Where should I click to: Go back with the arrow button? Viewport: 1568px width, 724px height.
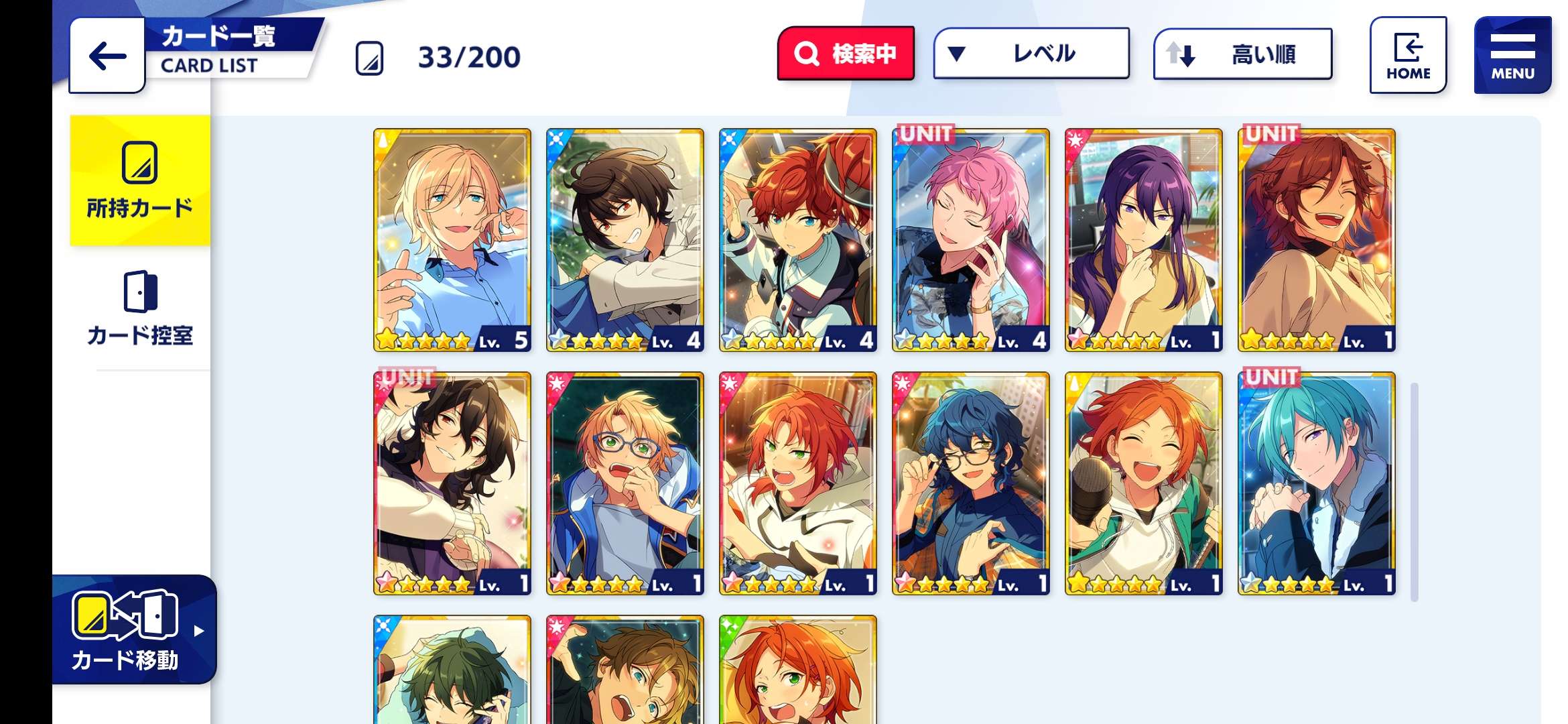pyautogui.click(x=107, y=56)
